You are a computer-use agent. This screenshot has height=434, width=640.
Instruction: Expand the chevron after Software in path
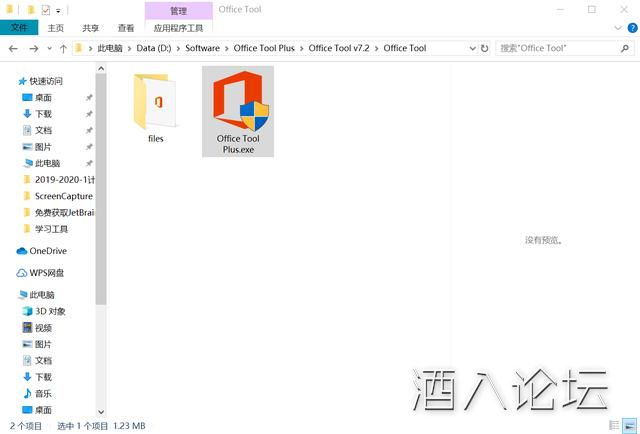pyautogui.click(x=227, y=49)
